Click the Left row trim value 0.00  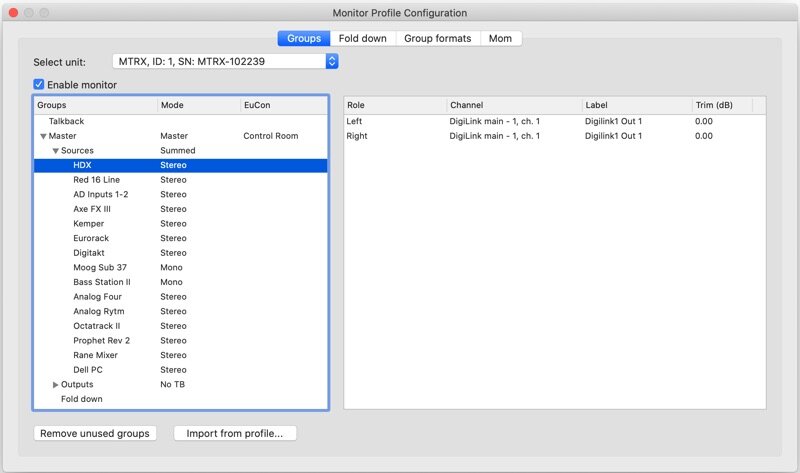pos(704,121)
